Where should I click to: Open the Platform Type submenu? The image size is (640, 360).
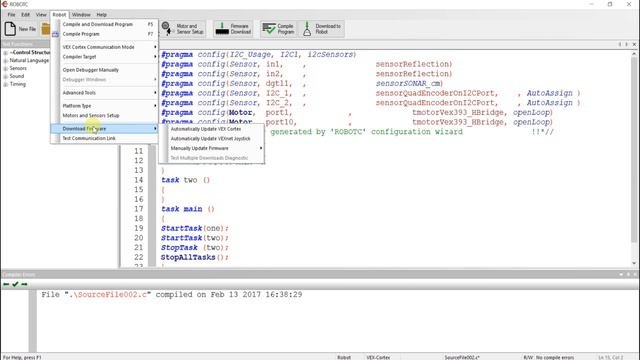[104, 106]
